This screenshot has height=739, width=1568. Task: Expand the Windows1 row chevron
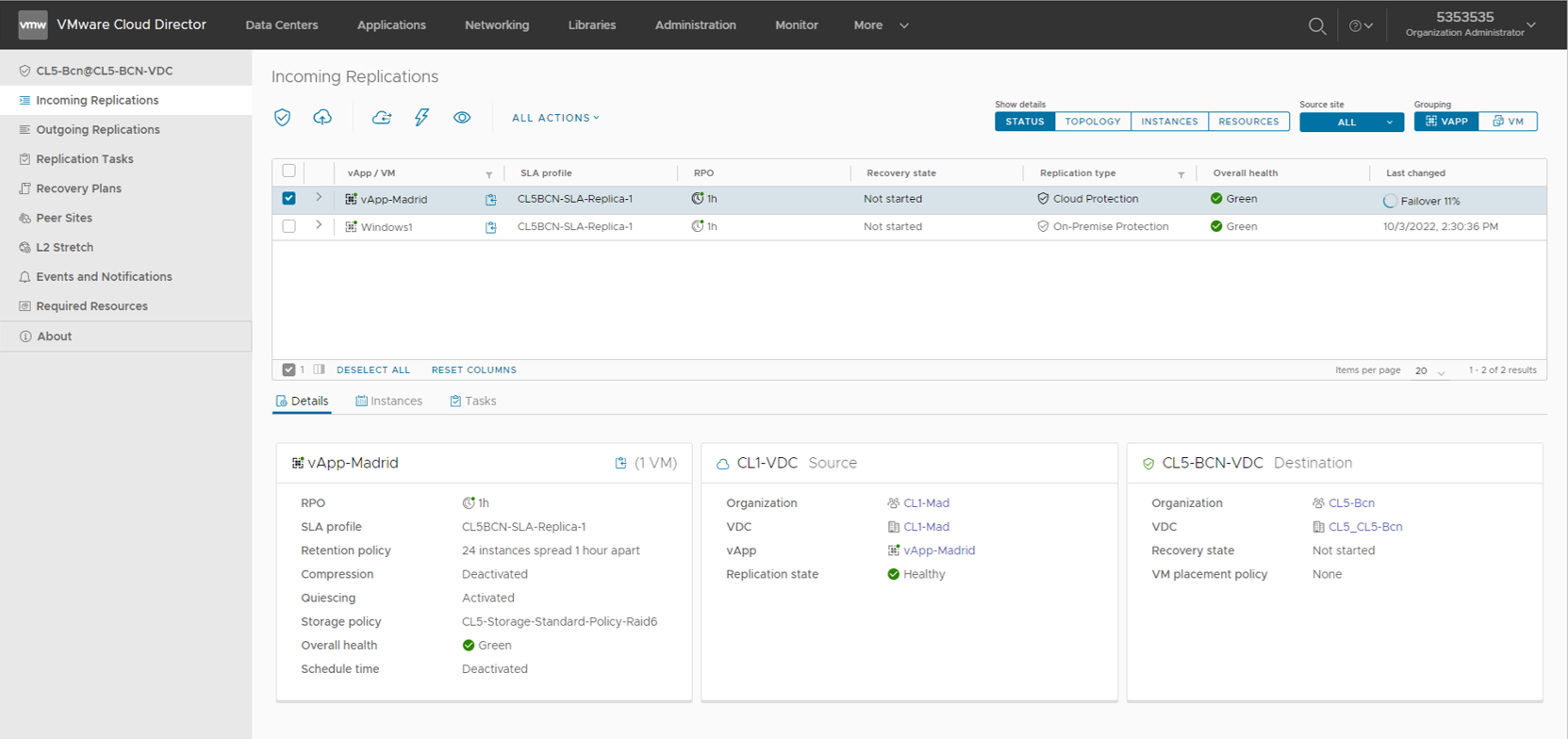coord(319,225)
